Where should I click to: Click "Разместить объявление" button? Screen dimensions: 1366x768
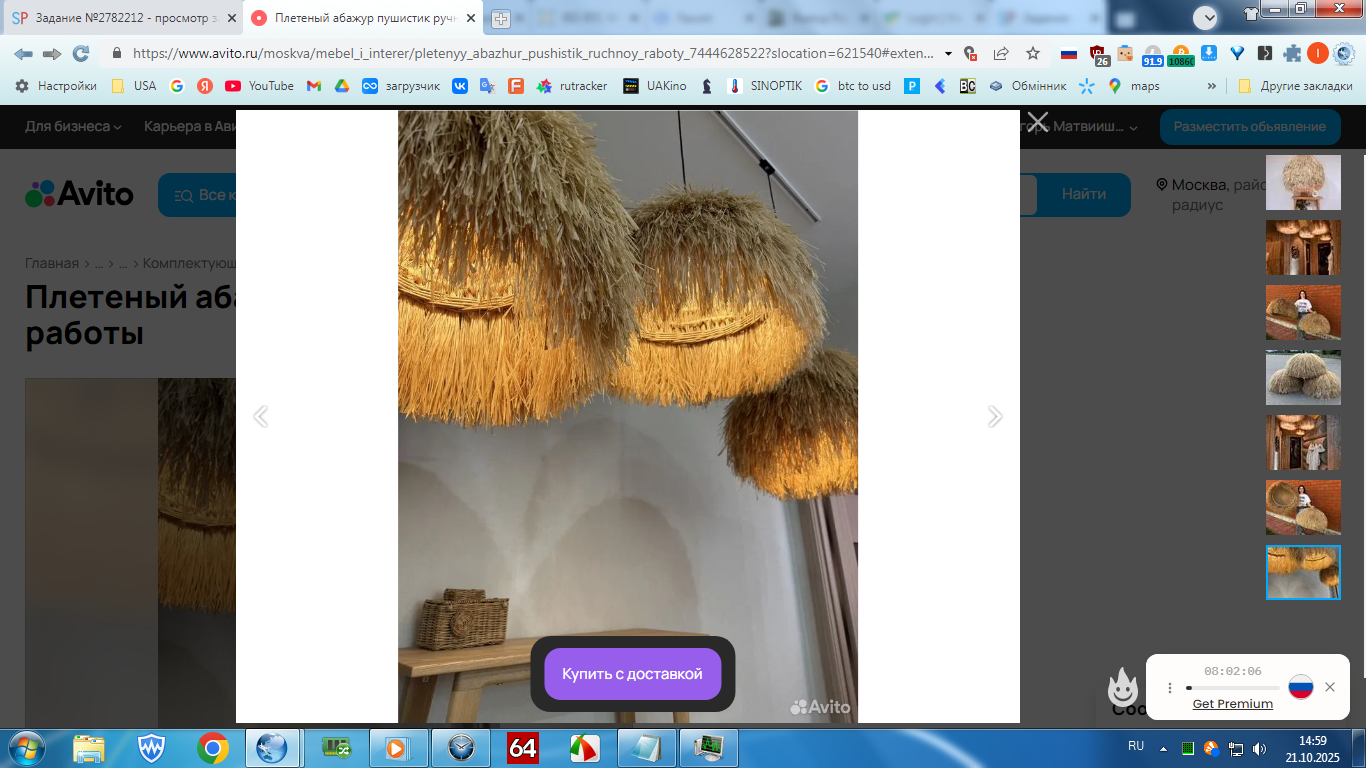(x=1249, y=127)
